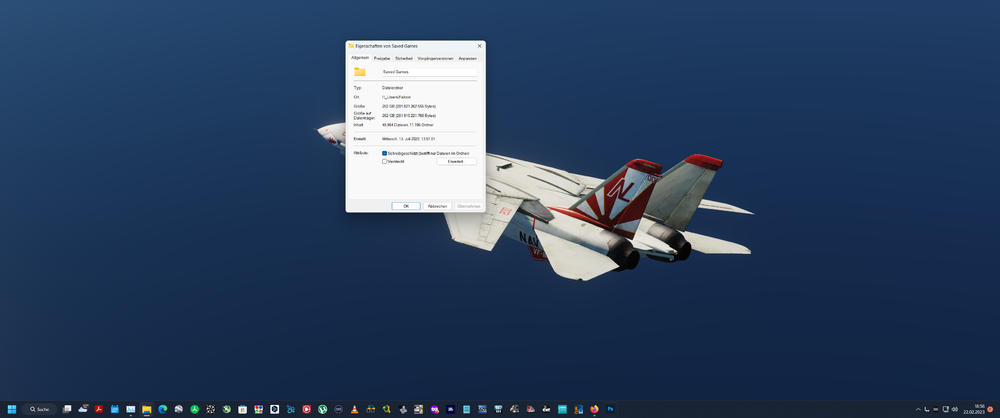Open the Microsoft Store taskbar icon

(242, 409)
